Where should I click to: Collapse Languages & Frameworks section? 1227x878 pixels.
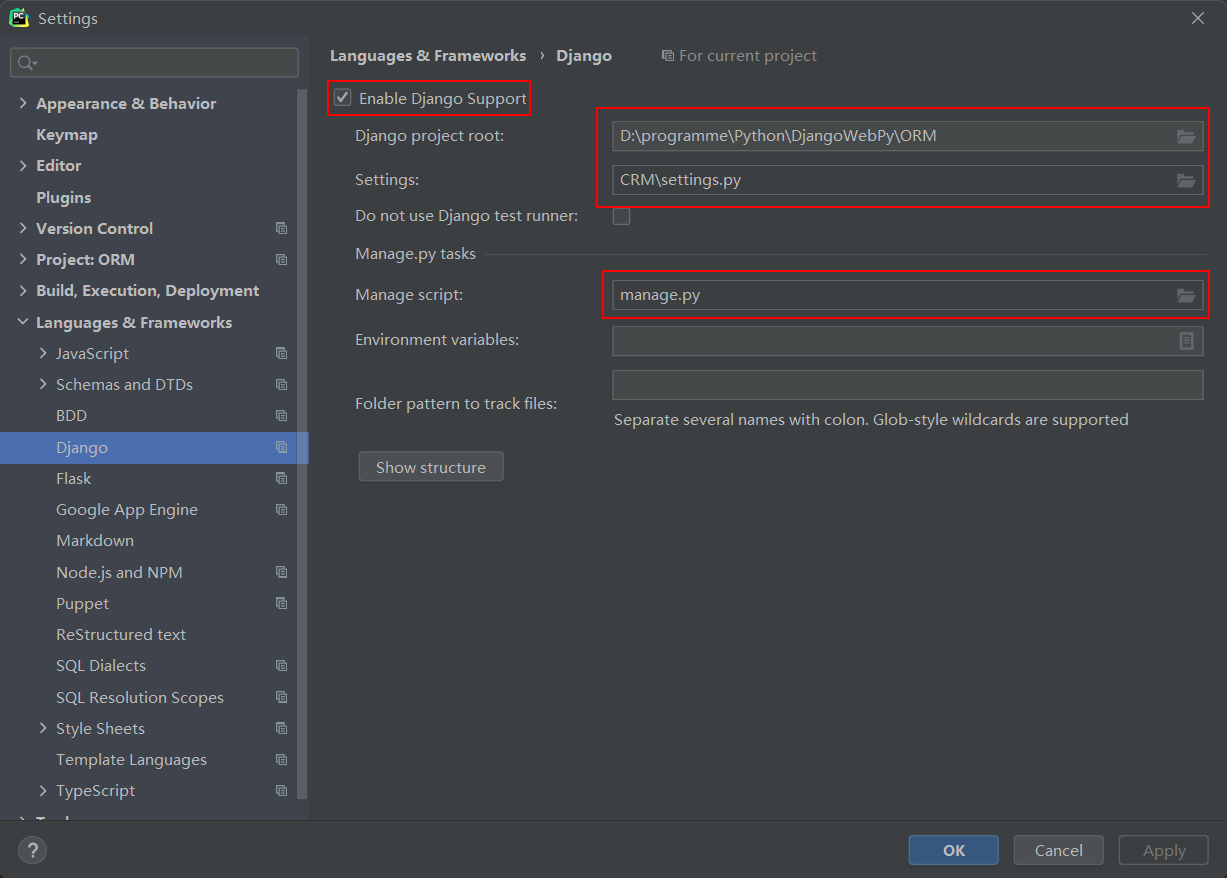point(23,323)
